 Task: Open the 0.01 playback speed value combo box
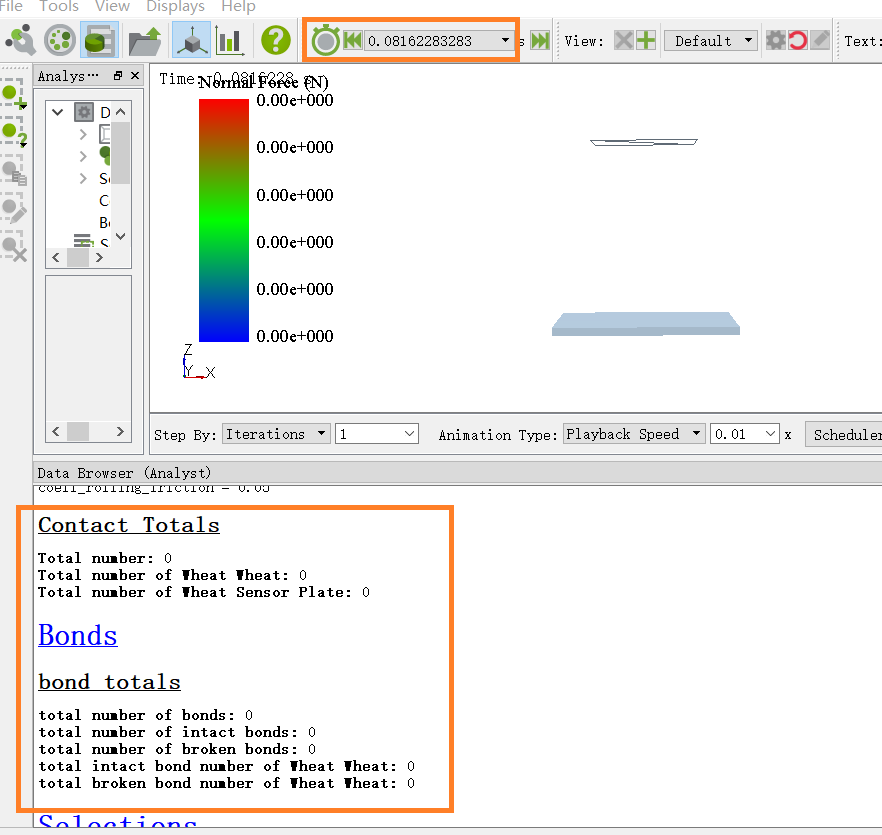click(745, 434)
